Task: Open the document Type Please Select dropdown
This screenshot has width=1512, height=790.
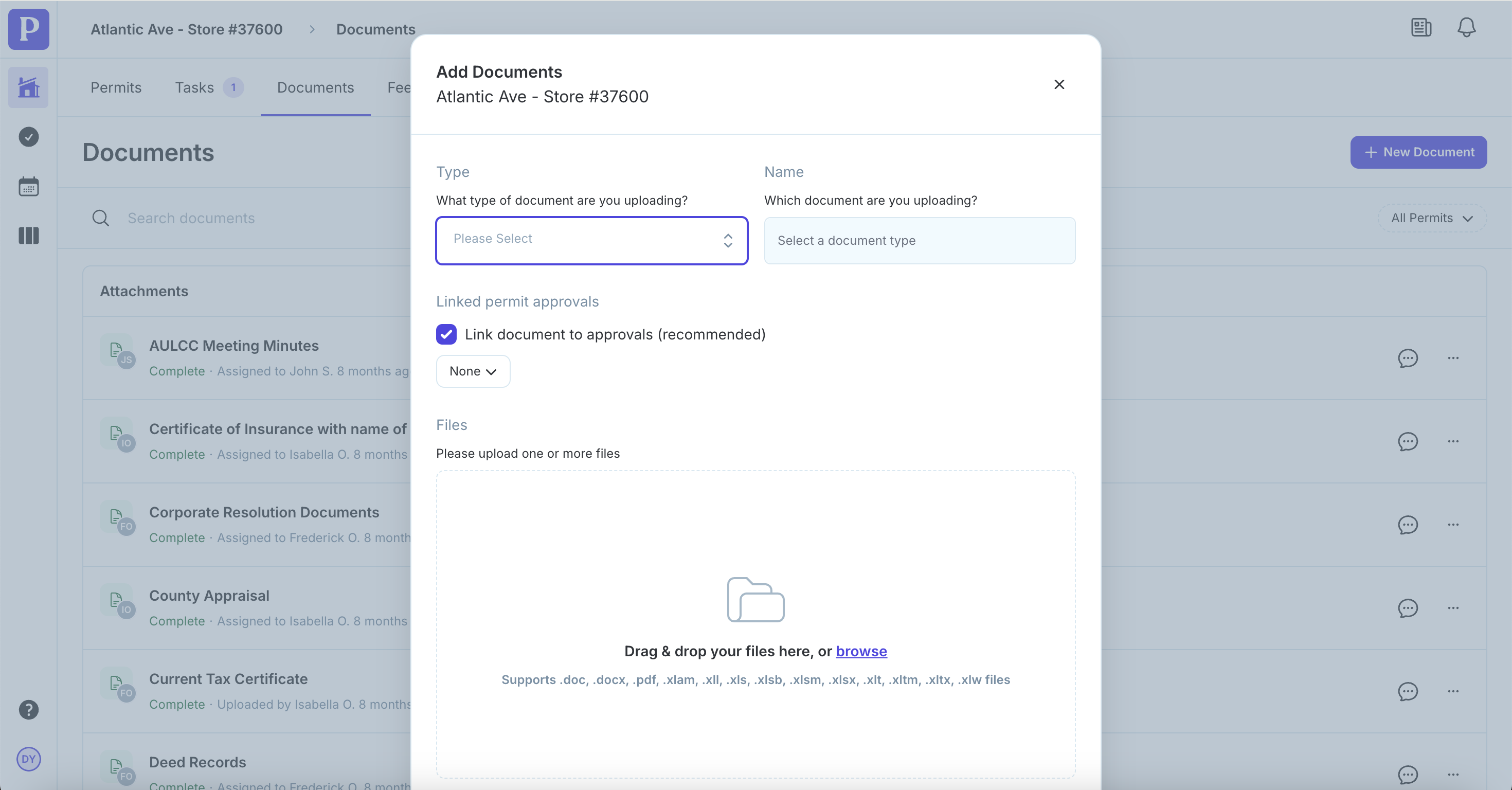Action: point(591,240)
